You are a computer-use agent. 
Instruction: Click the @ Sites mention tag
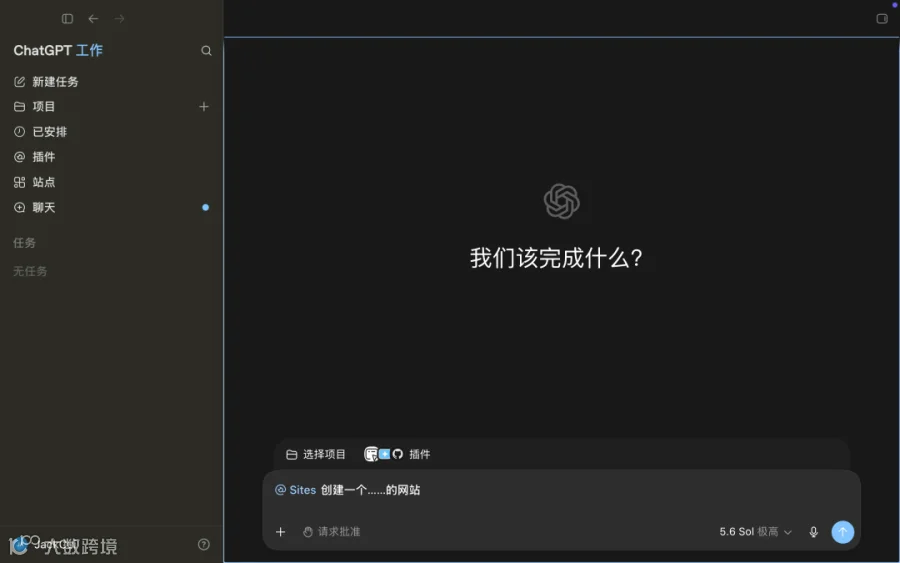(296, 490)
